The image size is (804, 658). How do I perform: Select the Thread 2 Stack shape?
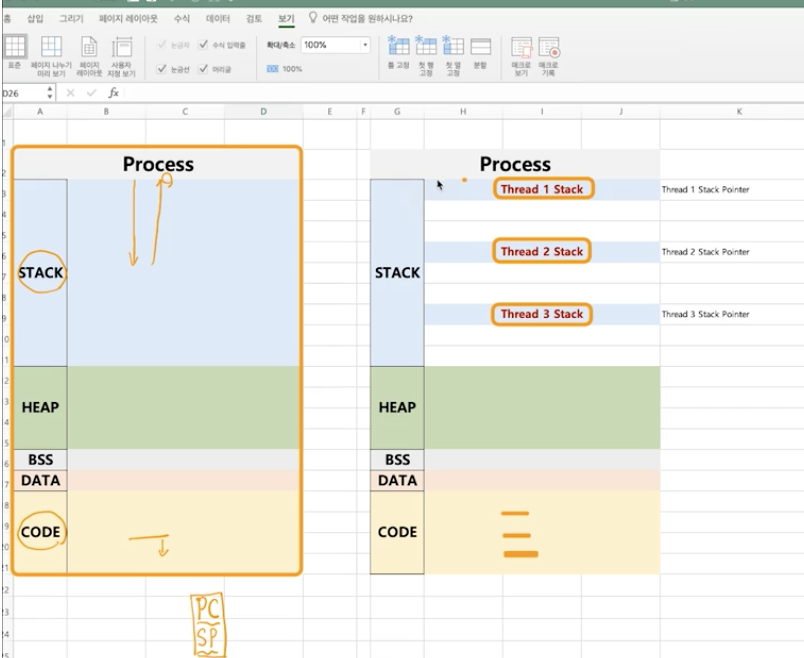click(542, 251)
